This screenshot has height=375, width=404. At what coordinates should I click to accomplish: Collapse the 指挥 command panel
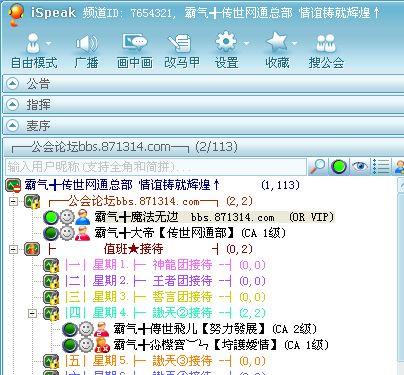tap(13, 105)
